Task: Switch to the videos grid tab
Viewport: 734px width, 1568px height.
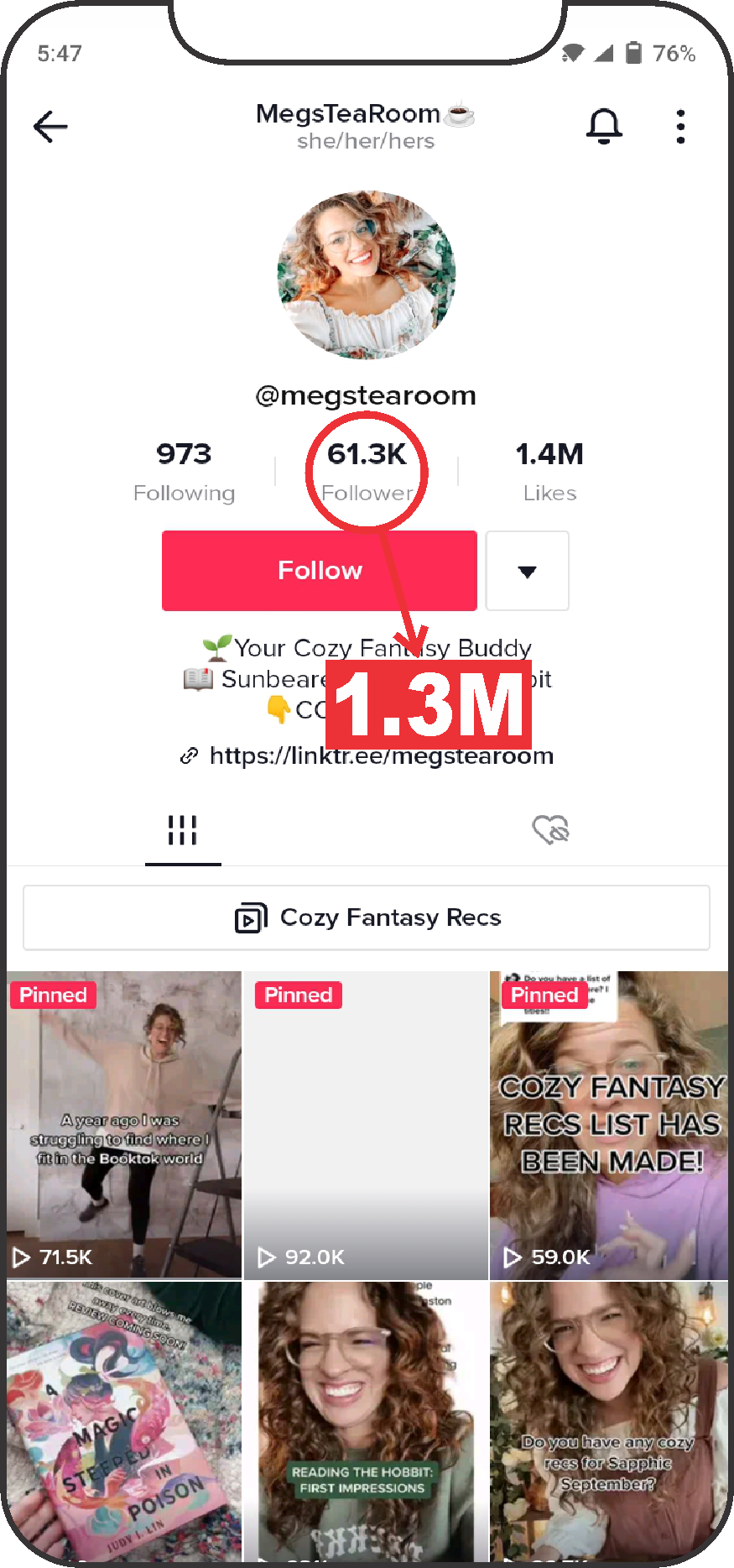Action: tap(183, 830)
